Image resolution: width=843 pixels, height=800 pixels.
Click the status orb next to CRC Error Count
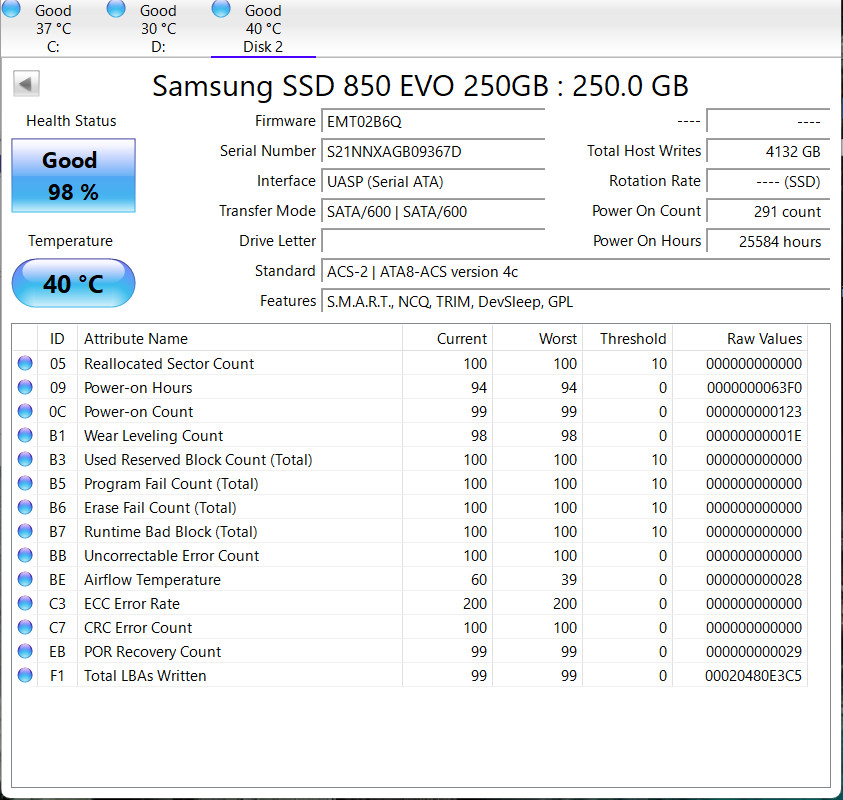click(x=25, y=628)
